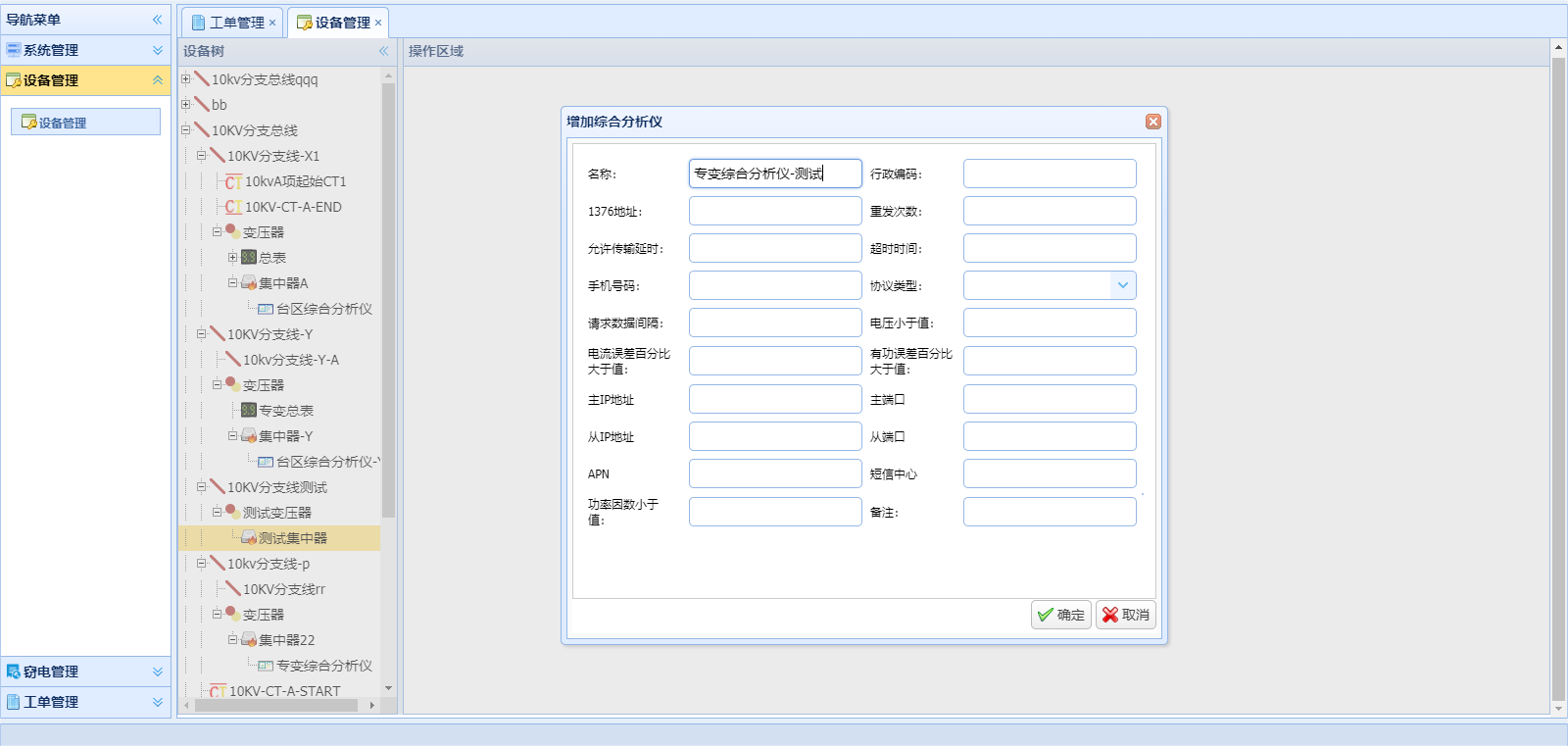
Task: Expand the 窃电管理 accordion section
Action: pyautogui.click(x=158, y=671)
